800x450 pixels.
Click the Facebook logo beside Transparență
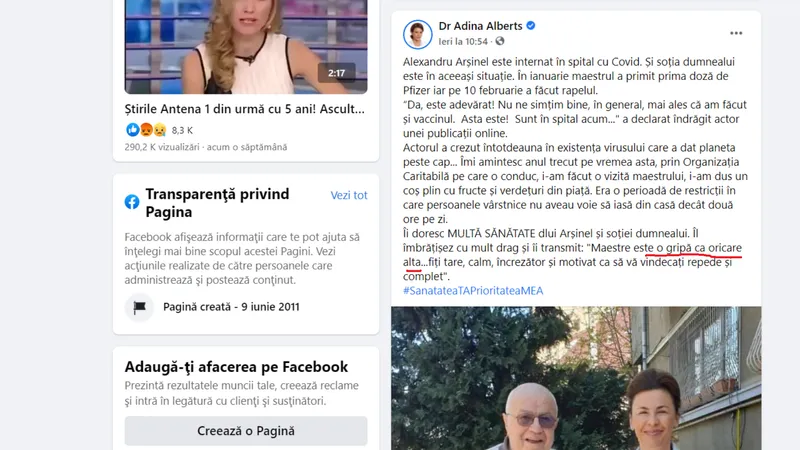(132, 202)
